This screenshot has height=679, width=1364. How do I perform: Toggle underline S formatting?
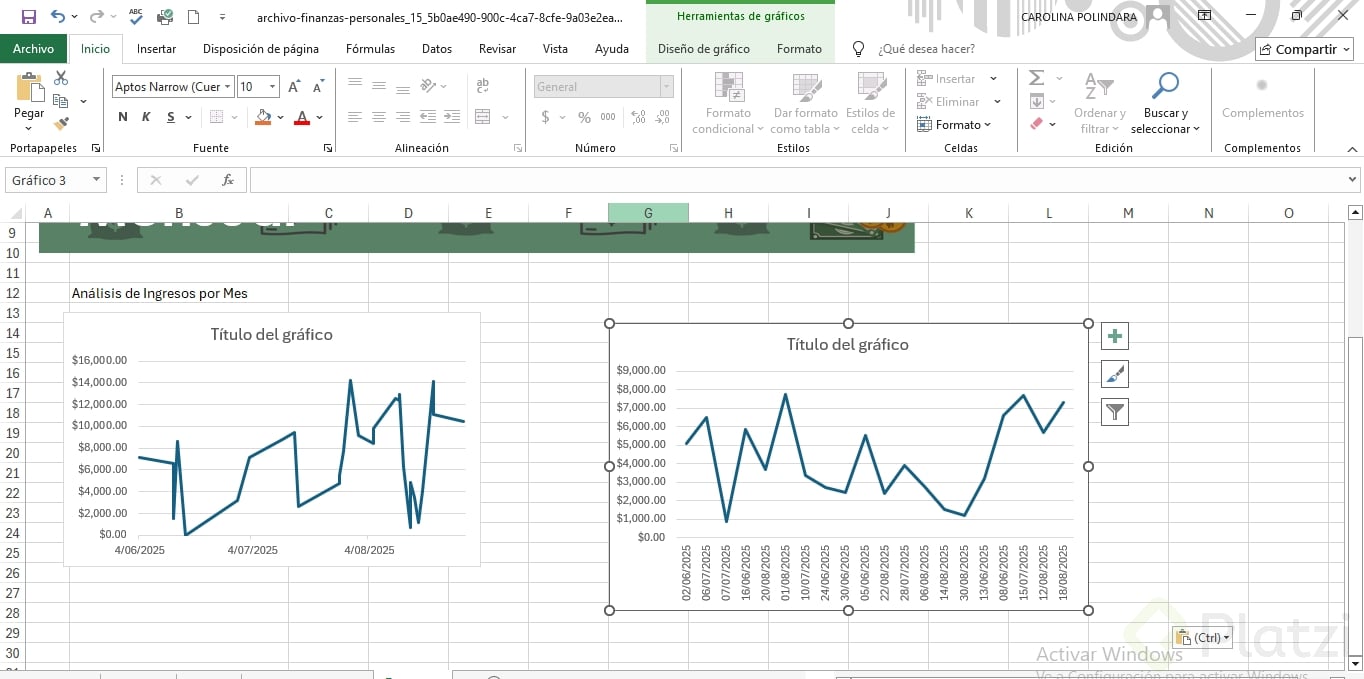(x=171, y=117)
